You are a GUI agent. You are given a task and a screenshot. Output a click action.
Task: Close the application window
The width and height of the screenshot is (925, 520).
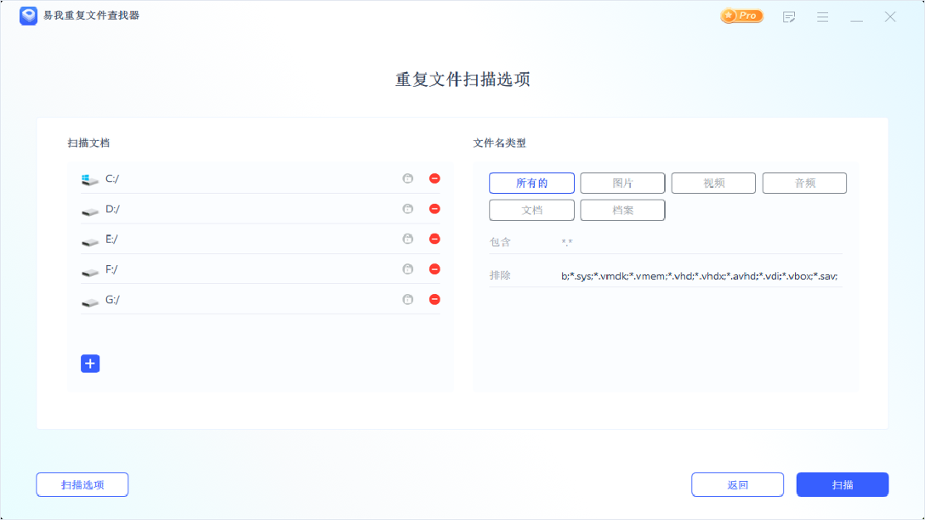coord(890,17)
